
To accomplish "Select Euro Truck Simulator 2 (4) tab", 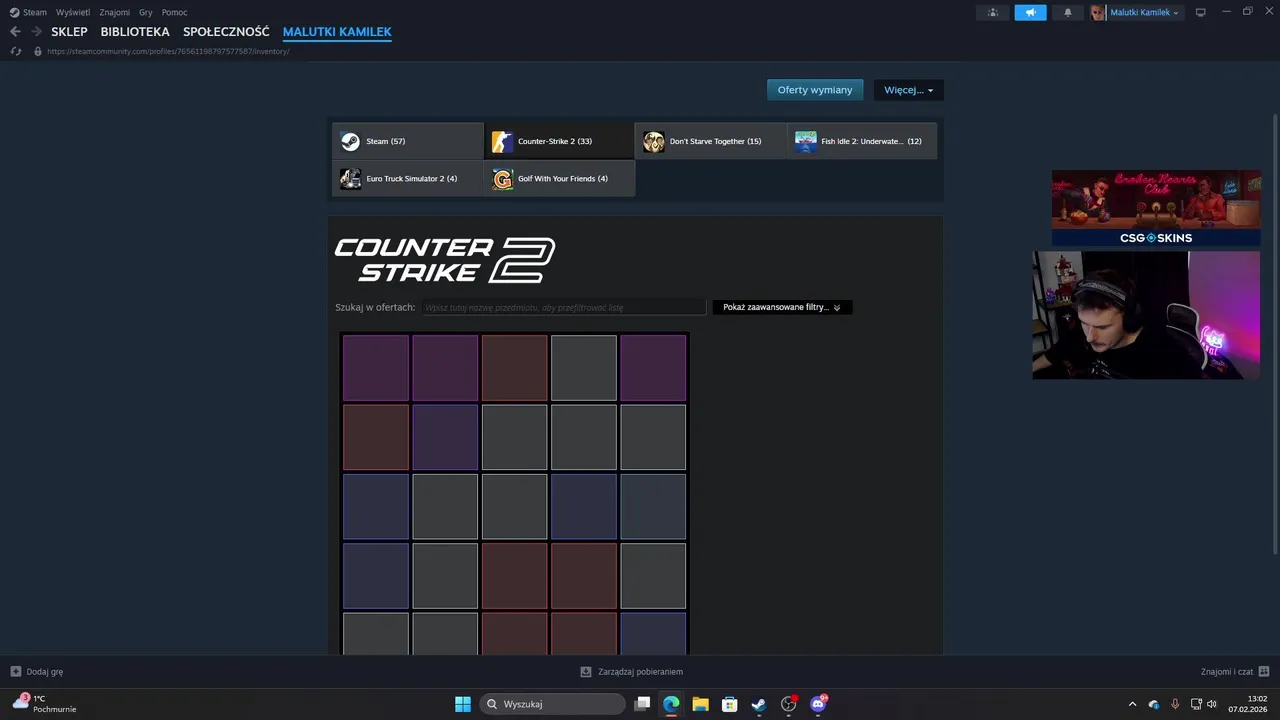I will pos(408,178).
